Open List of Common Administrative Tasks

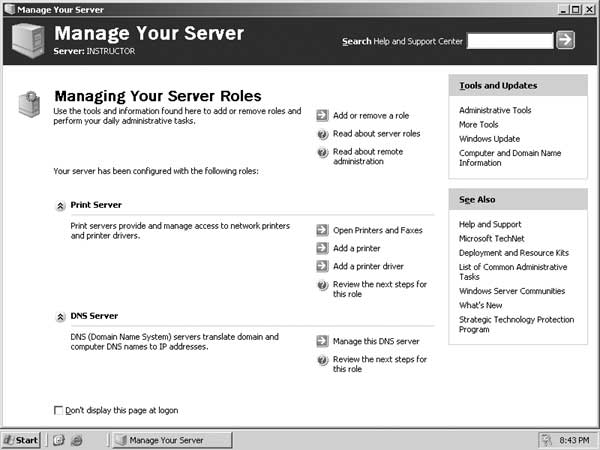(x=513, y=272)
